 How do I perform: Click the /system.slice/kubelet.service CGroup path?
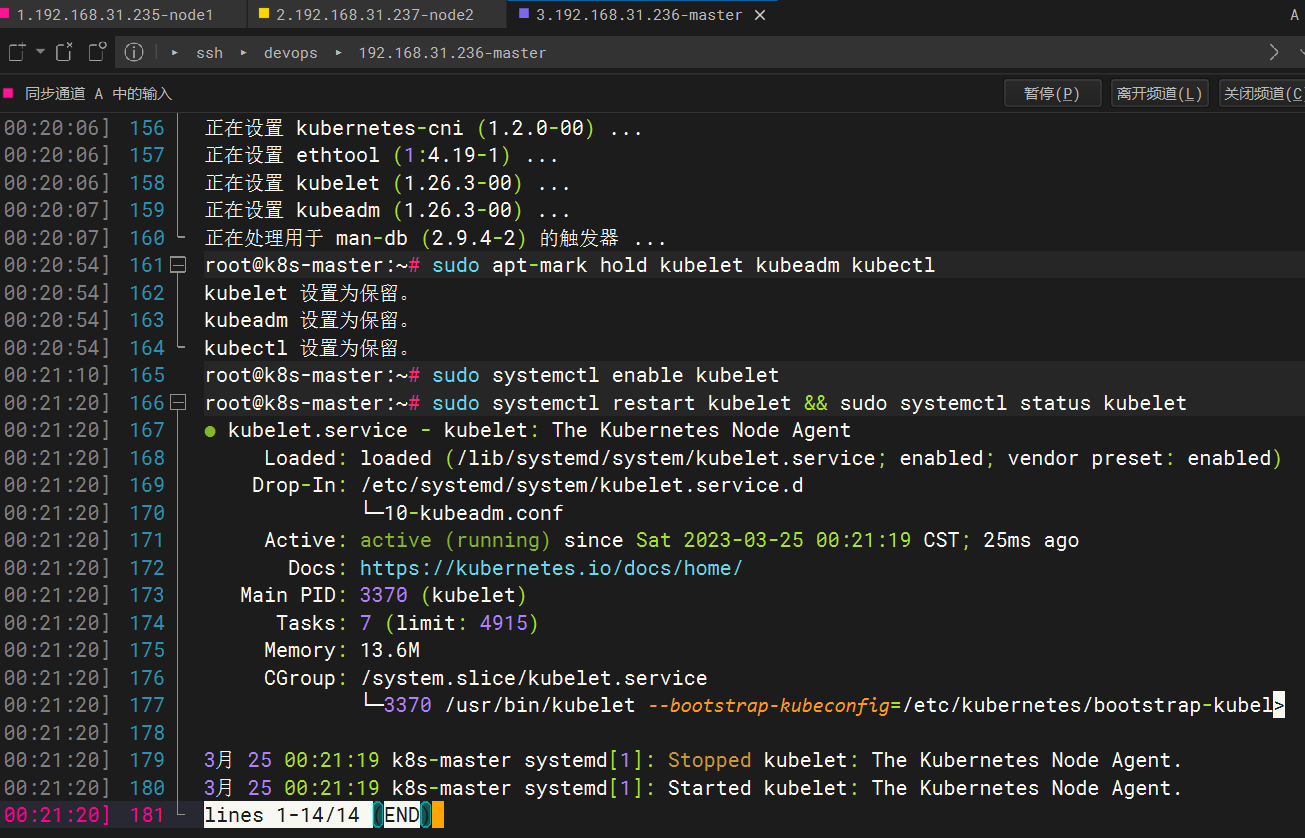(x=534, y=678)
